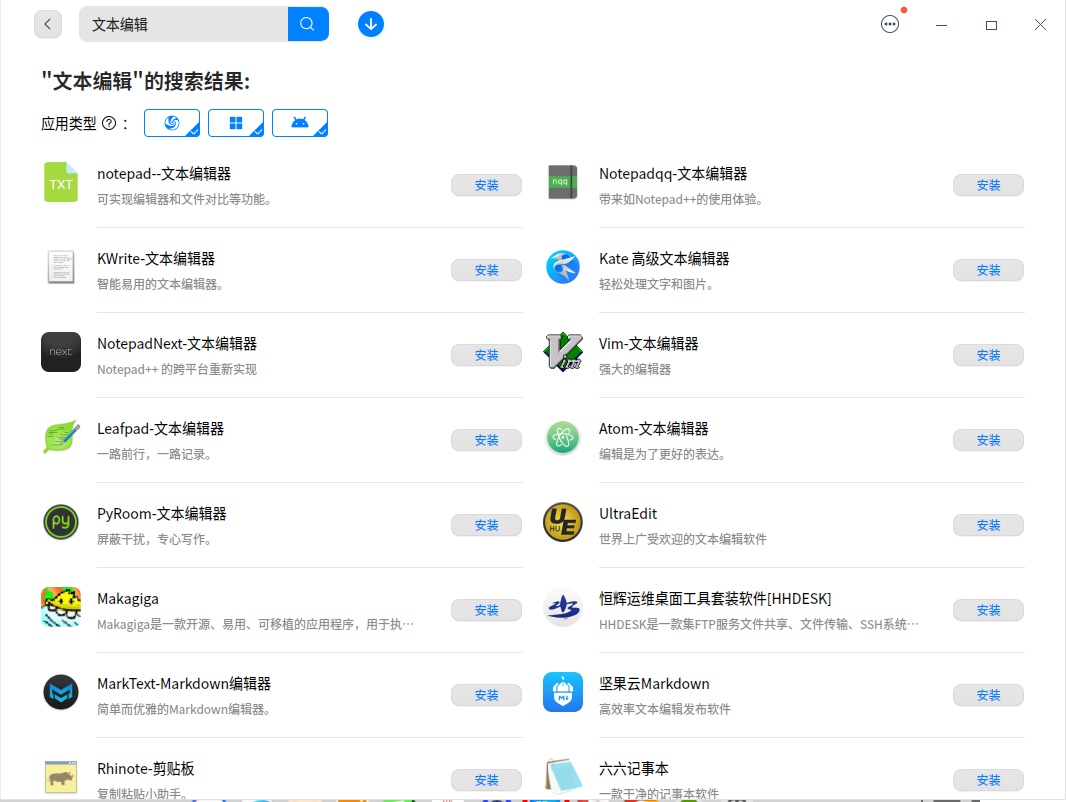Click the search magnifier icon
The width and height of the screenshot is (1066, 802).
[308, 23]
